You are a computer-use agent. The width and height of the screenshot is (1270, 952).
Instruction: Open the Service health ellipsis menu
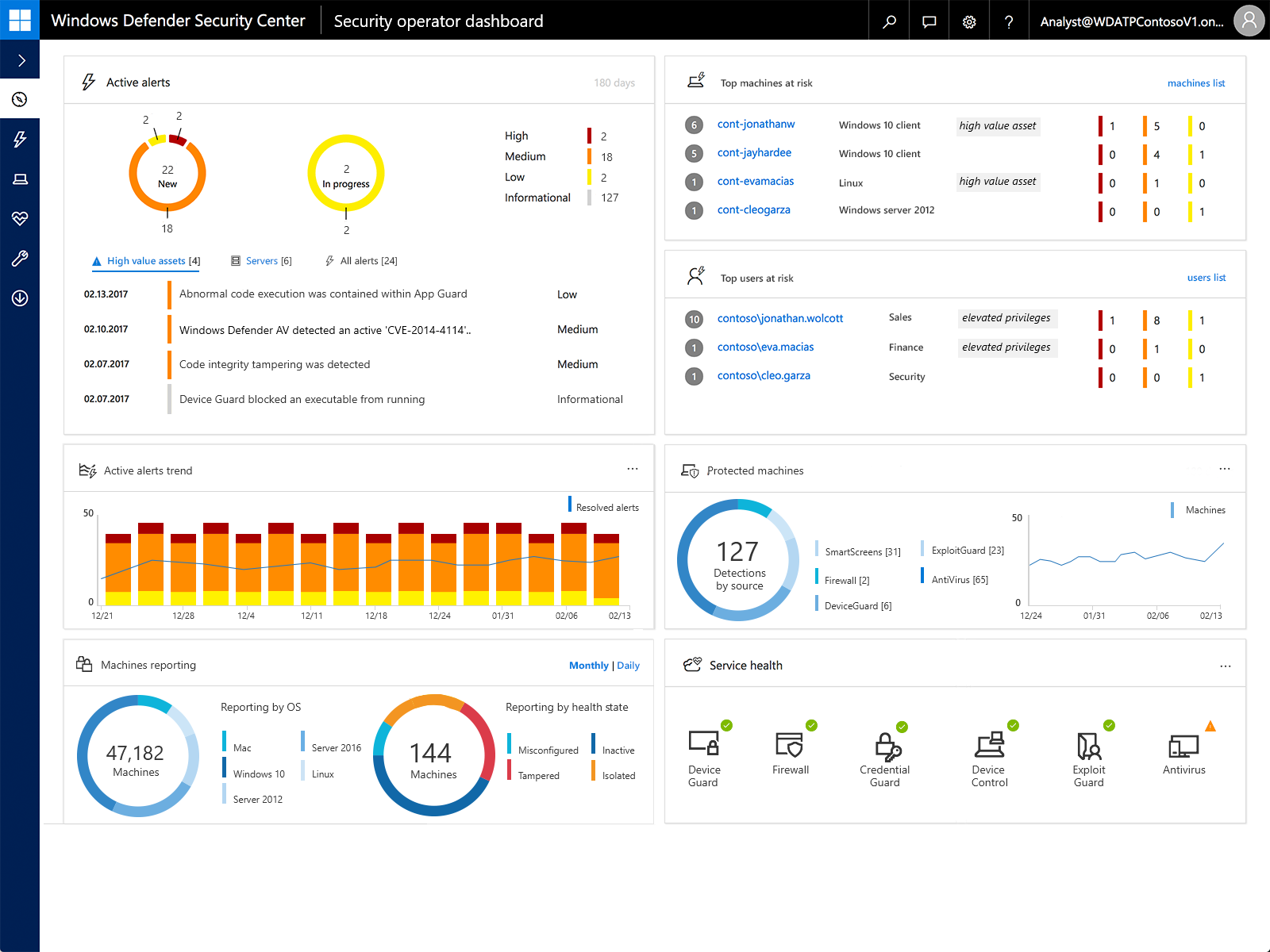point(1226,666)
